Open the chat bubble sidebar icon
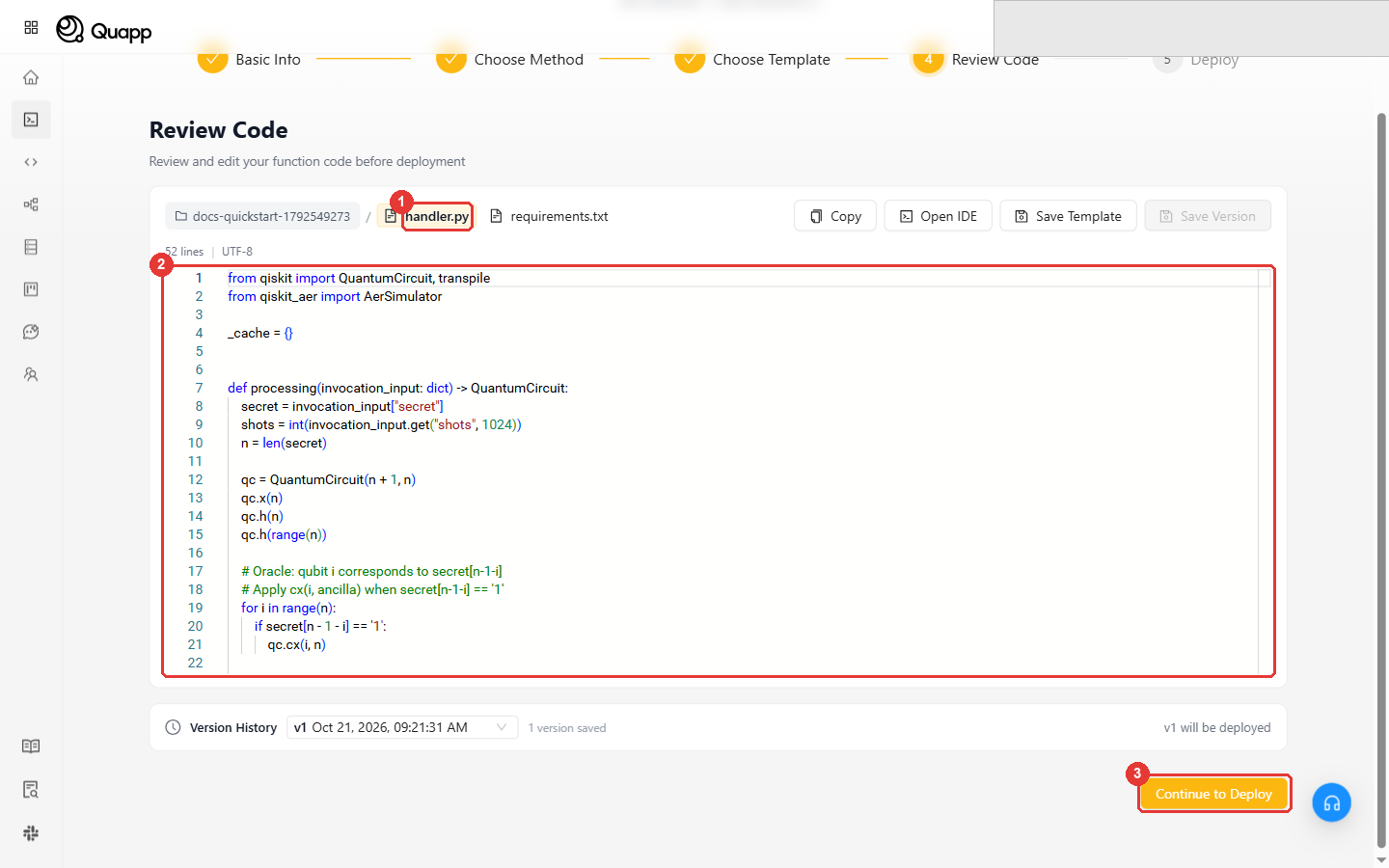The image size is (1389, 868). coord(31,332)
